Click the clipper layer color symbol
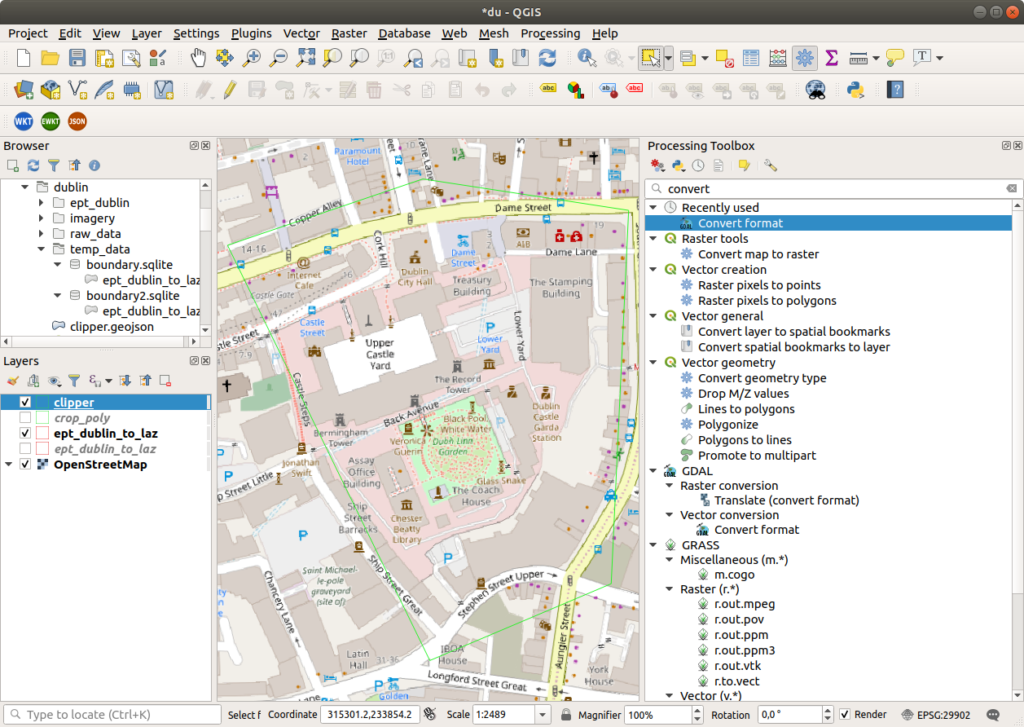Screen dimensions: 1024x727 (x=42, y=402)
